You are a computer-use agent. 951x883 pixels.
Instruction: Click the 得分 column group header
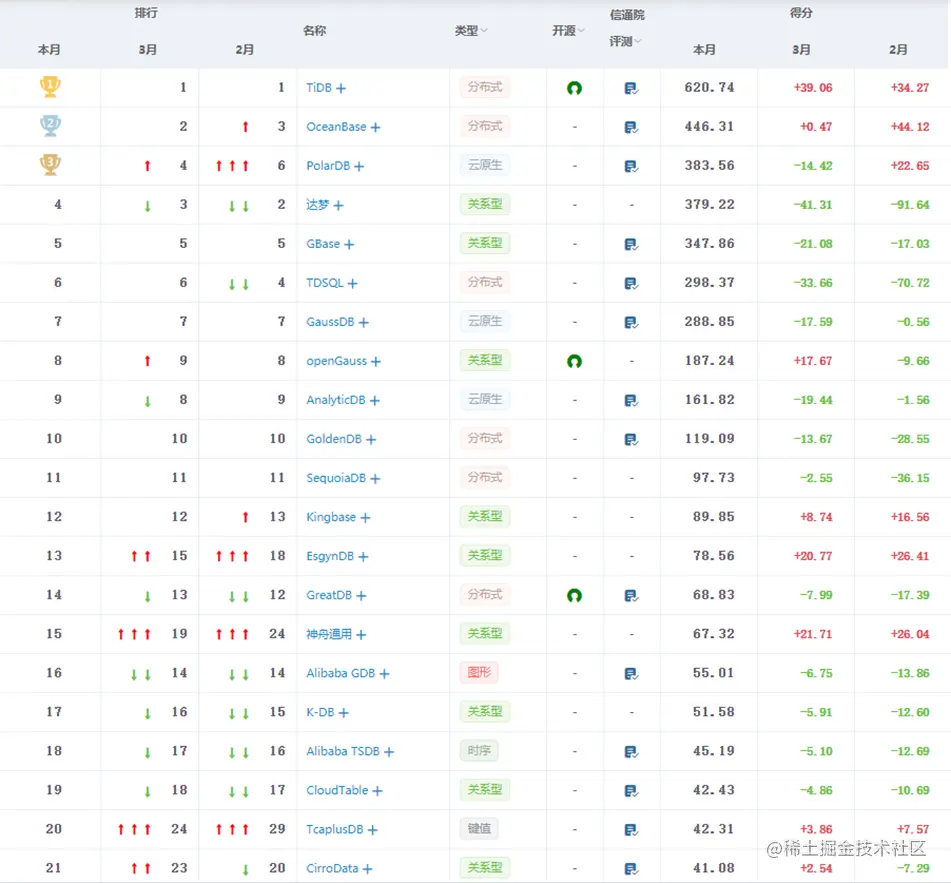point(801,13)
